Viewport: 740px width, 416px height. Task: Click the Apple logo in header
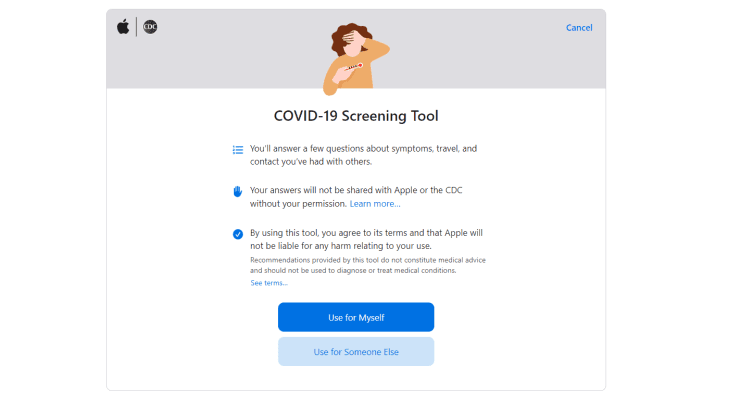[123, 27]
